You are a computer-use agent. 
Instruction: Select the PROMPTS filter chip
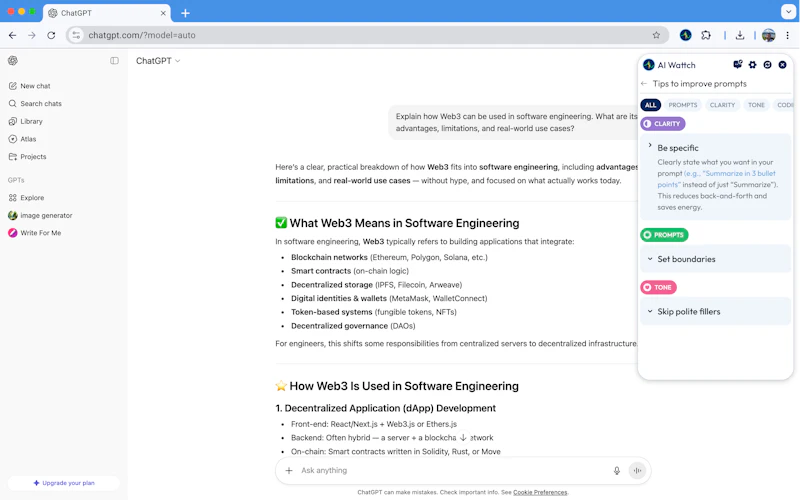[x=683, y=105]
